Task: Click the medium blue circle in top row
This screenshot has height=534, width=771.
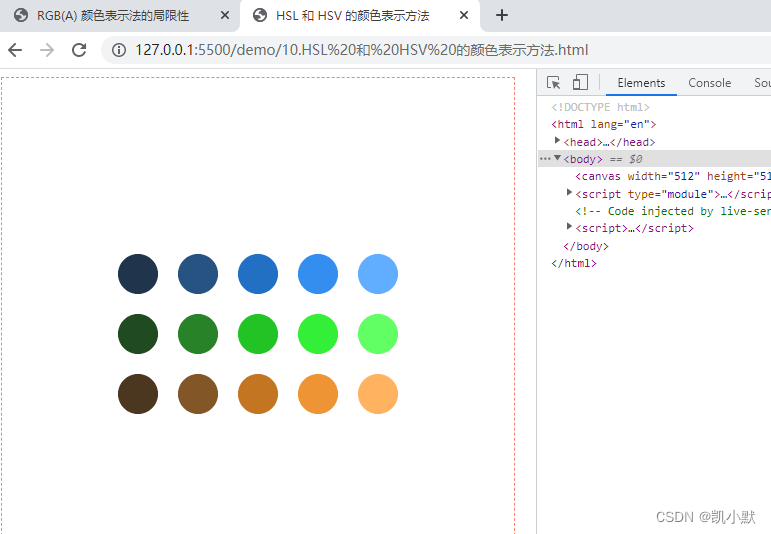Action: pyautogui.click(x=258, y=274)
